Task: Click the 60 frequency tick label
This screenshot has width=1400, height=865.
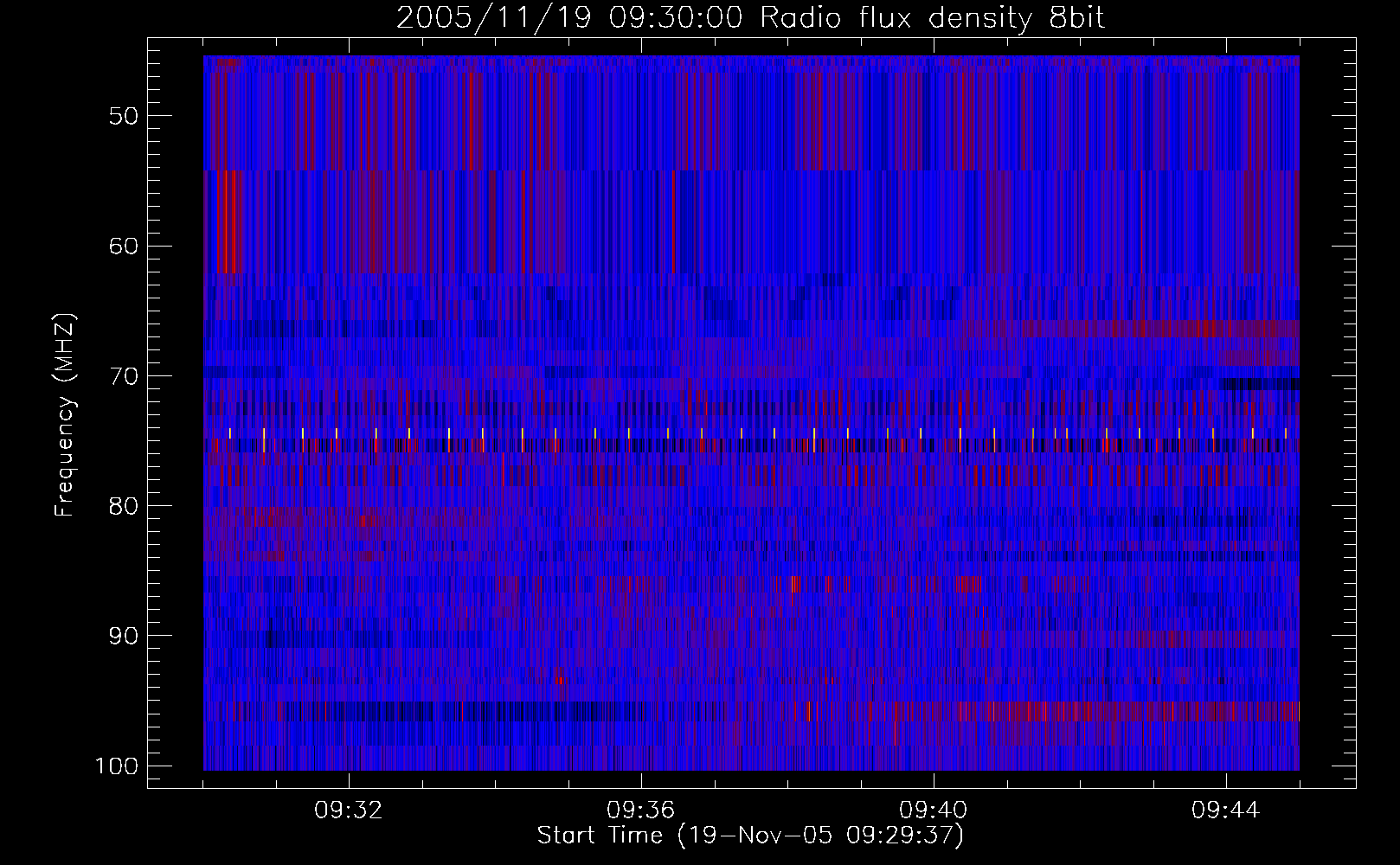Action: click(124, 247)
